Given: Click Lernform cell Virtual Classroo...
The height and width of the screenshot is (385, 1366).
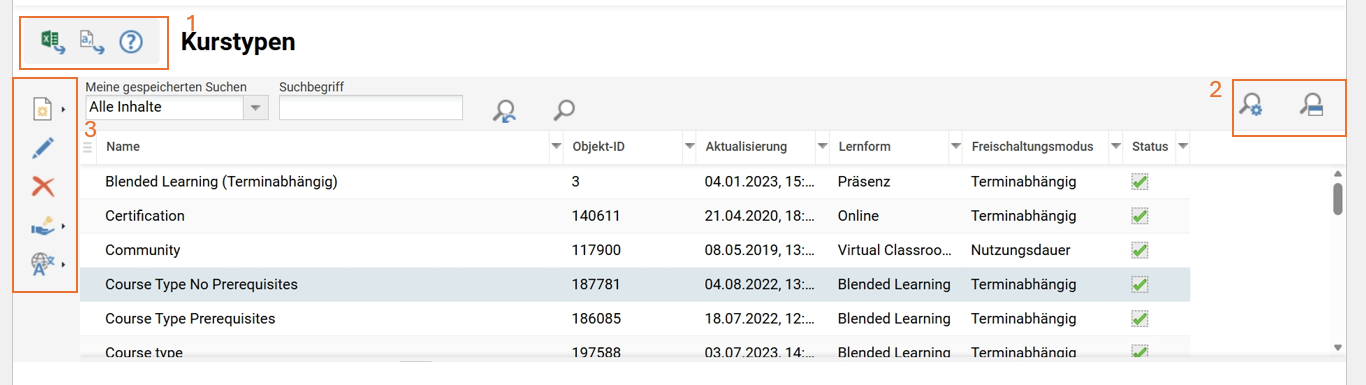Looking at the screenshot, I should [894, 250].
